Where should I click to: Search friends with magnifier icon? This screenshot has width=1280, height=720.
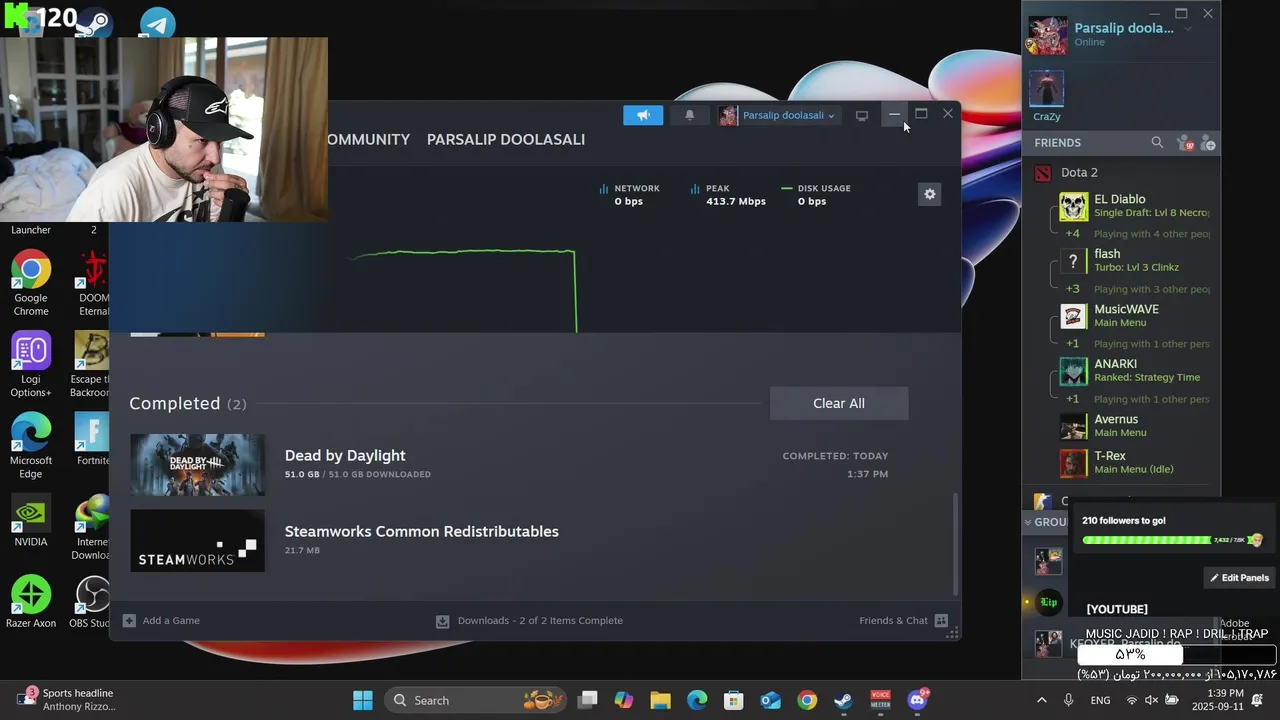point(1157,143)
